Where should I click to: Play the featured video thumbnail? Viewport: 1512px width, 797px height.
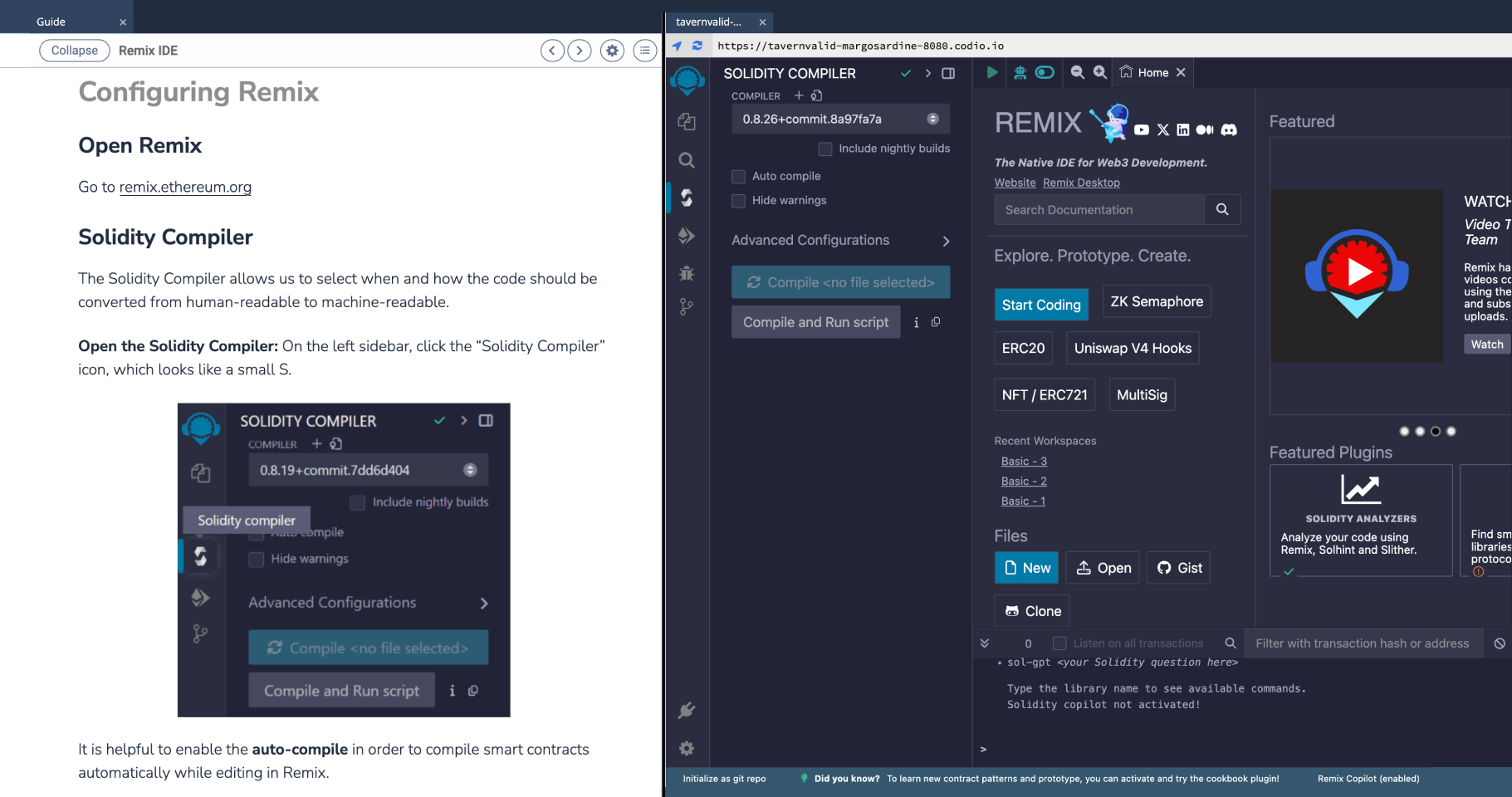tap(1357, 275)
